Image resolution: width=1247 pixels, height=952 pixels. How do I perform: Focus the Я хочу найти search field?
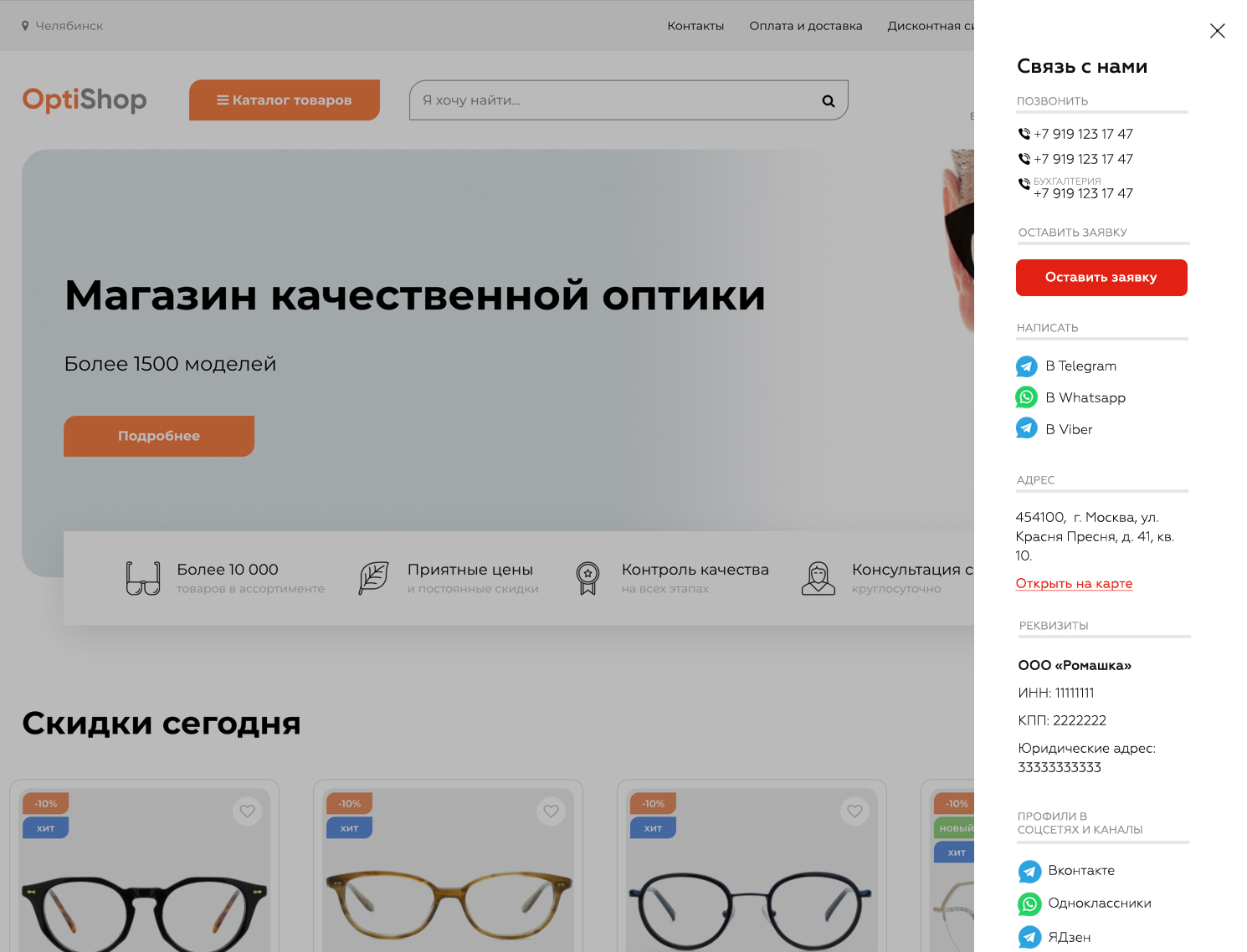click(611, 100)
